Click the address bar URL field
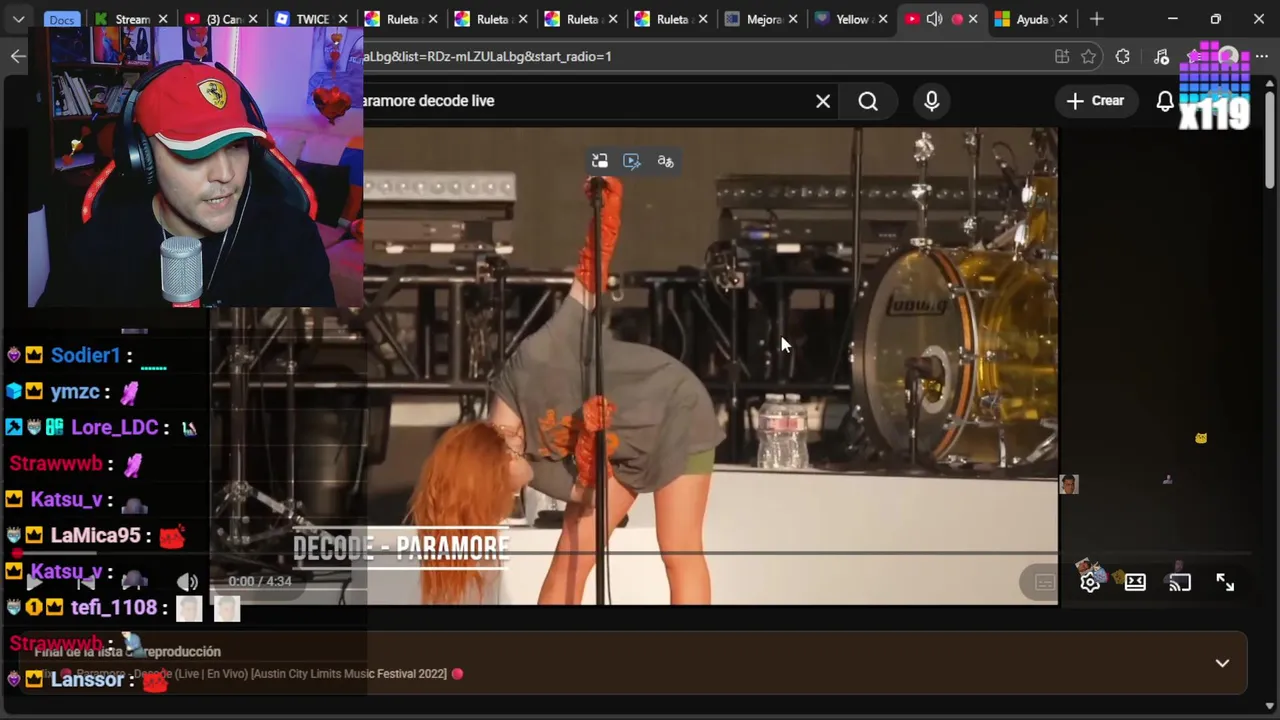 (x=700, y=56)
